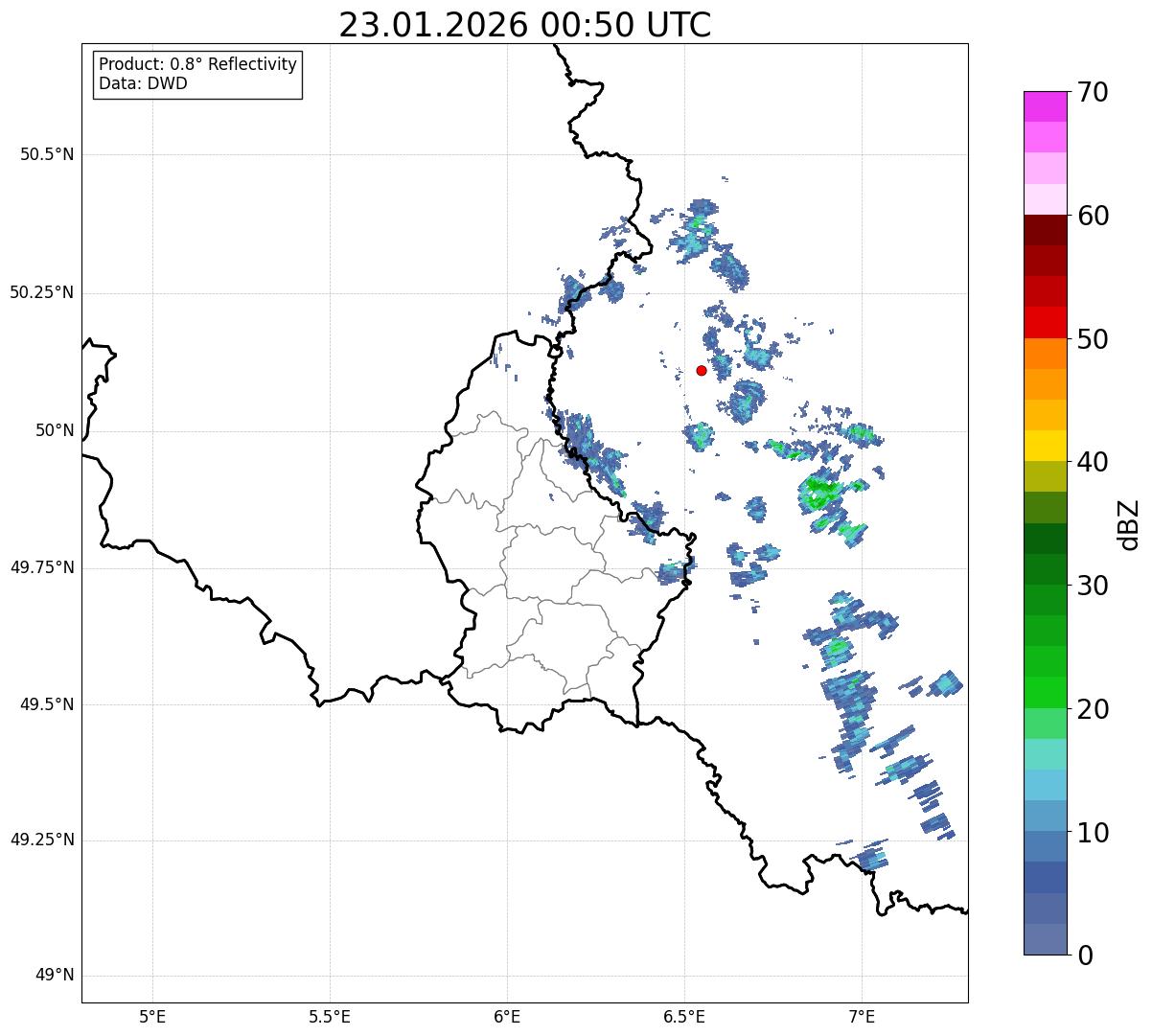Click the magenta top swatch of colorbar
Screen dimensions: 1152x1036
pos(1045,106)
